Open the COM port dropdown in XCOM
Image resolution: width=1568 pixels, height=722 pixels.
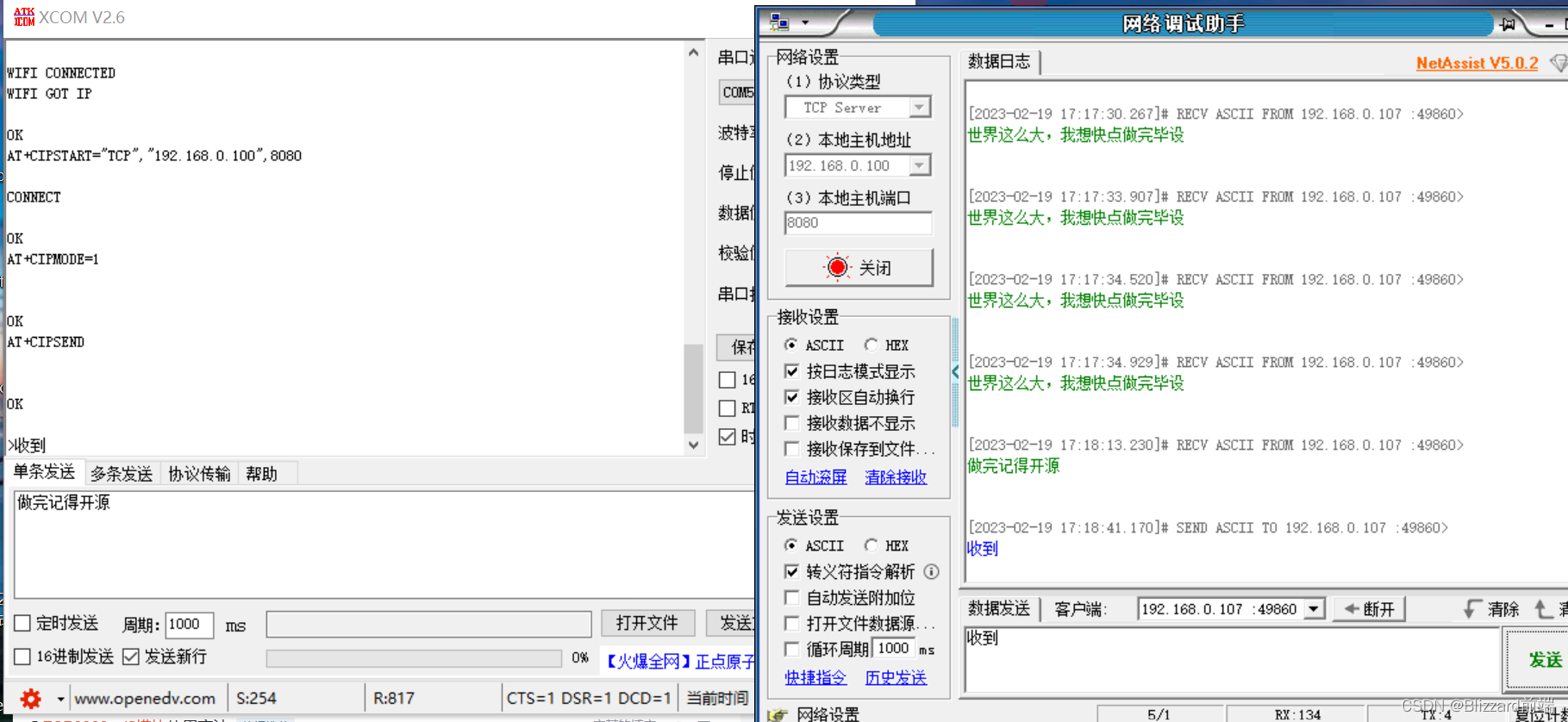pyautogui.click(x=738, y=92)
